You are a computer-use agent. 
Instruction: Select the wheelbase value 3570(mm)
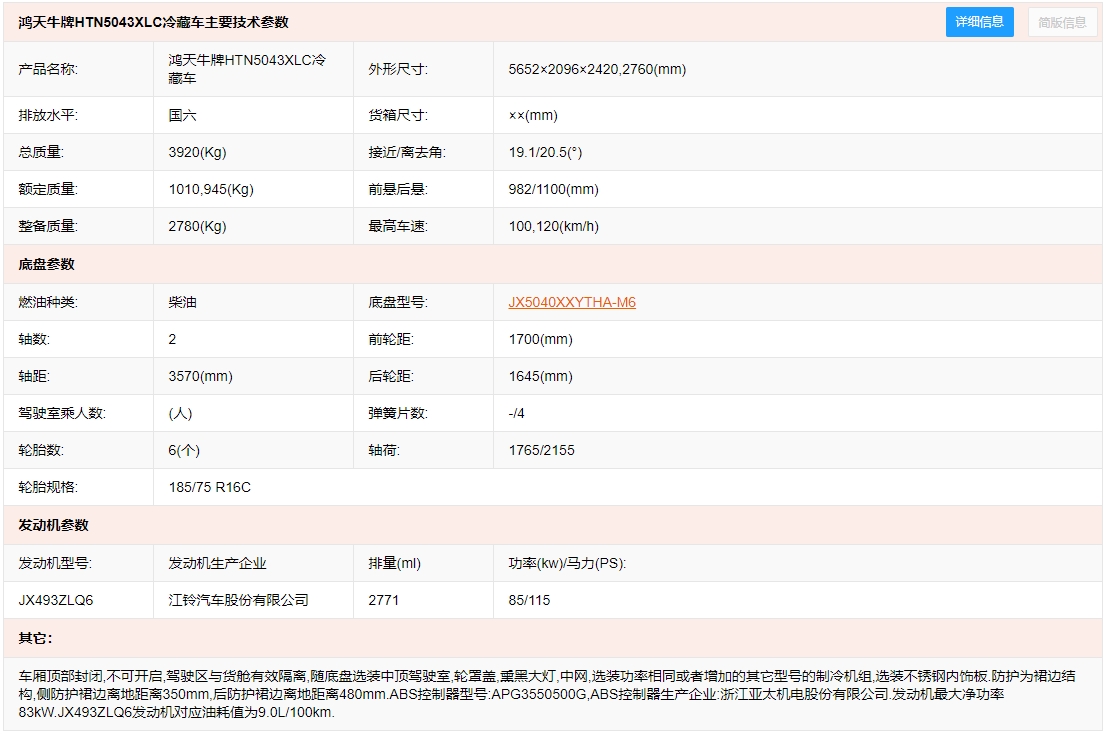point(200,376)
